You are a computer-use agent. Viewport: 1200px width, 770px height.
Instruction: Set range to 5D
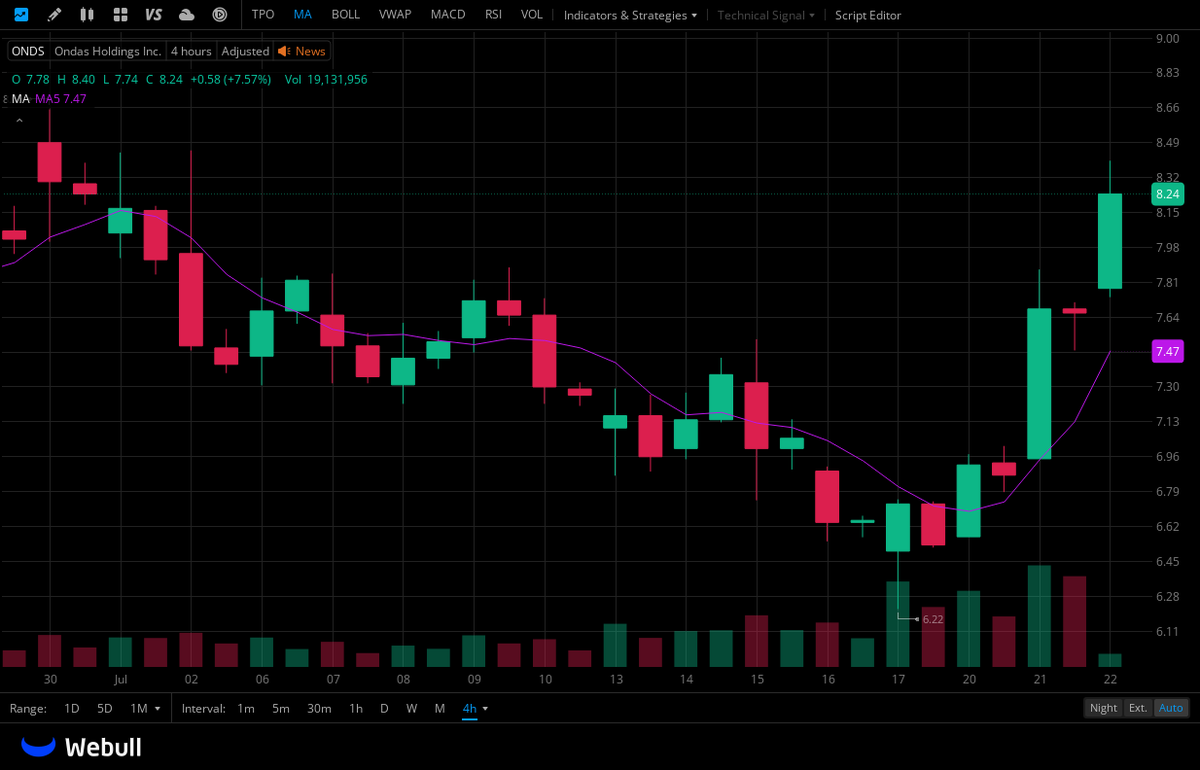pyautogui.click(x=105, y=708)
